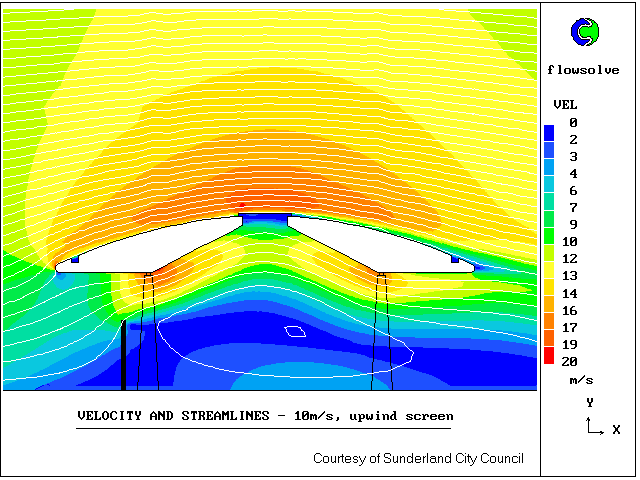Click the black upwind screen bar
The height and width of the screenshot is (480, 640).
(123, 355)
